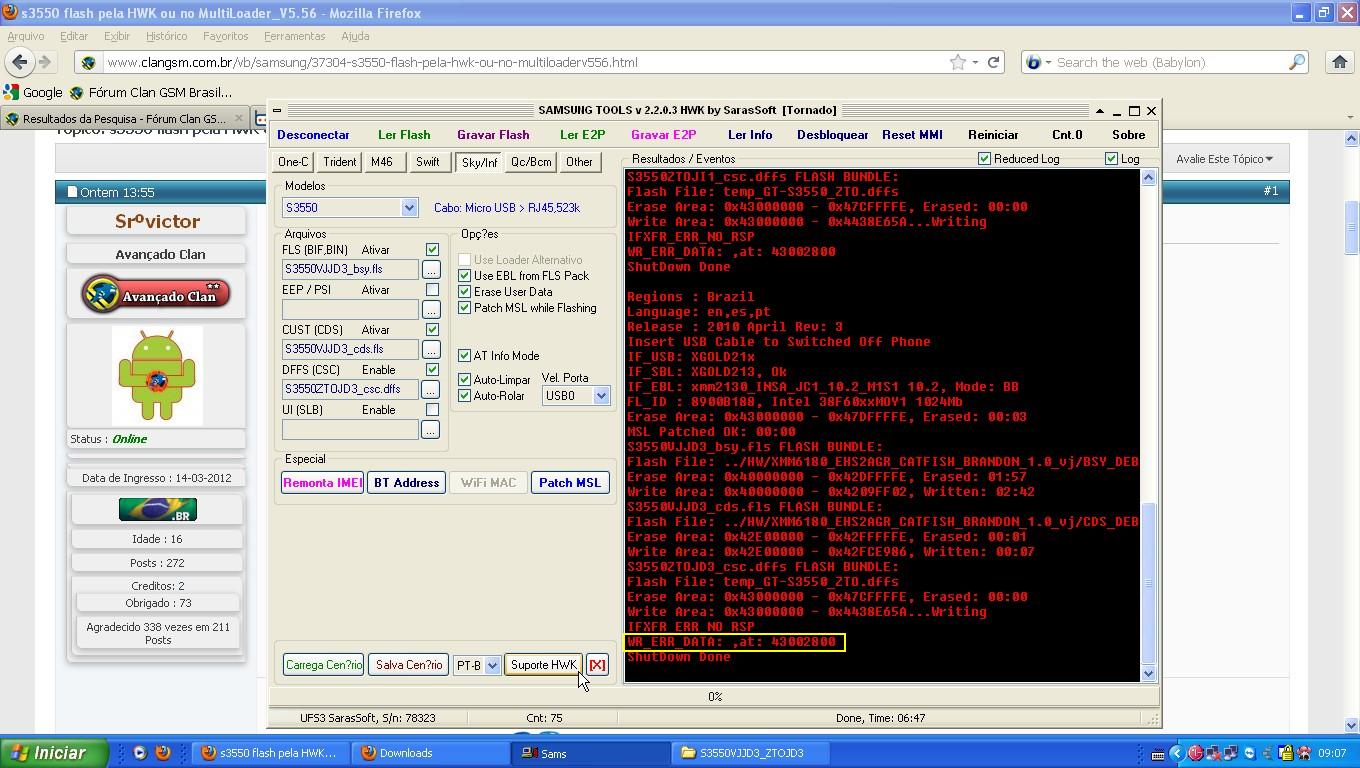This screenshot has width=1360, height=768.
Task: Roll up Samsung Tools window with up-arrow icon
Action: 1099,111
